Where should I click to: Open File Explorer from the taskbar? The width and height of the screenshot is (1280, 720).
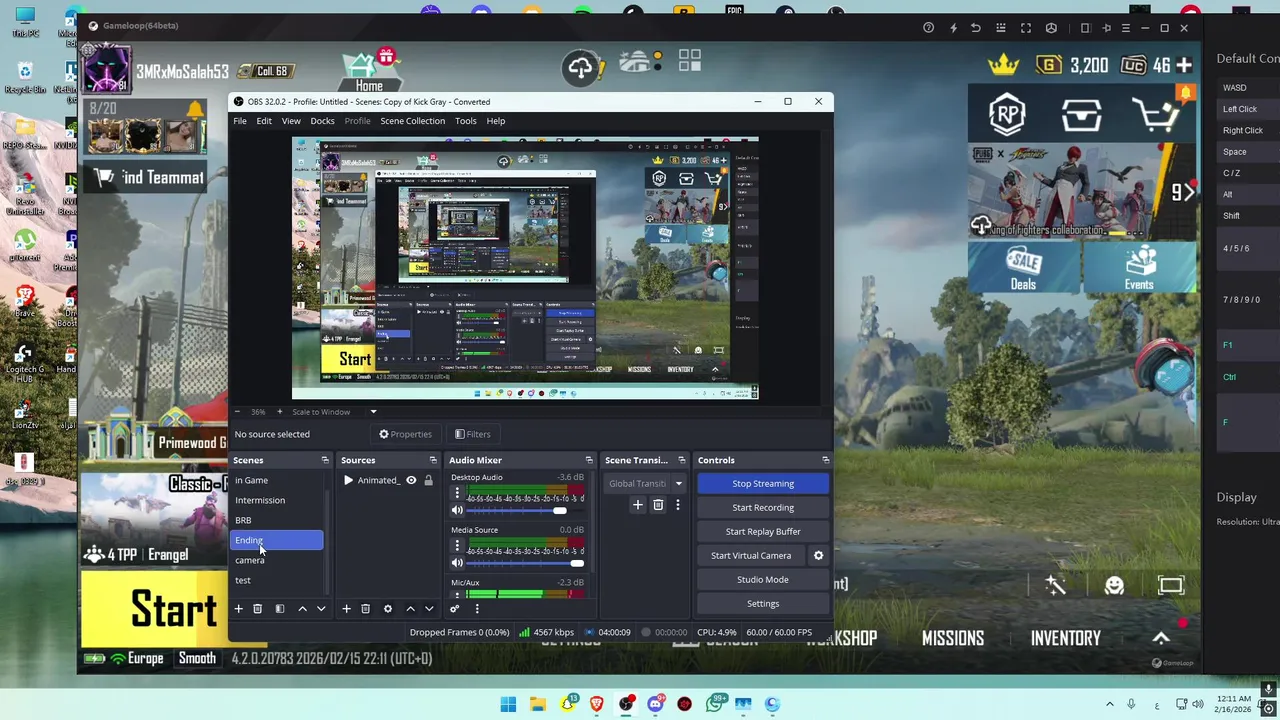click(x=538, y=704)
